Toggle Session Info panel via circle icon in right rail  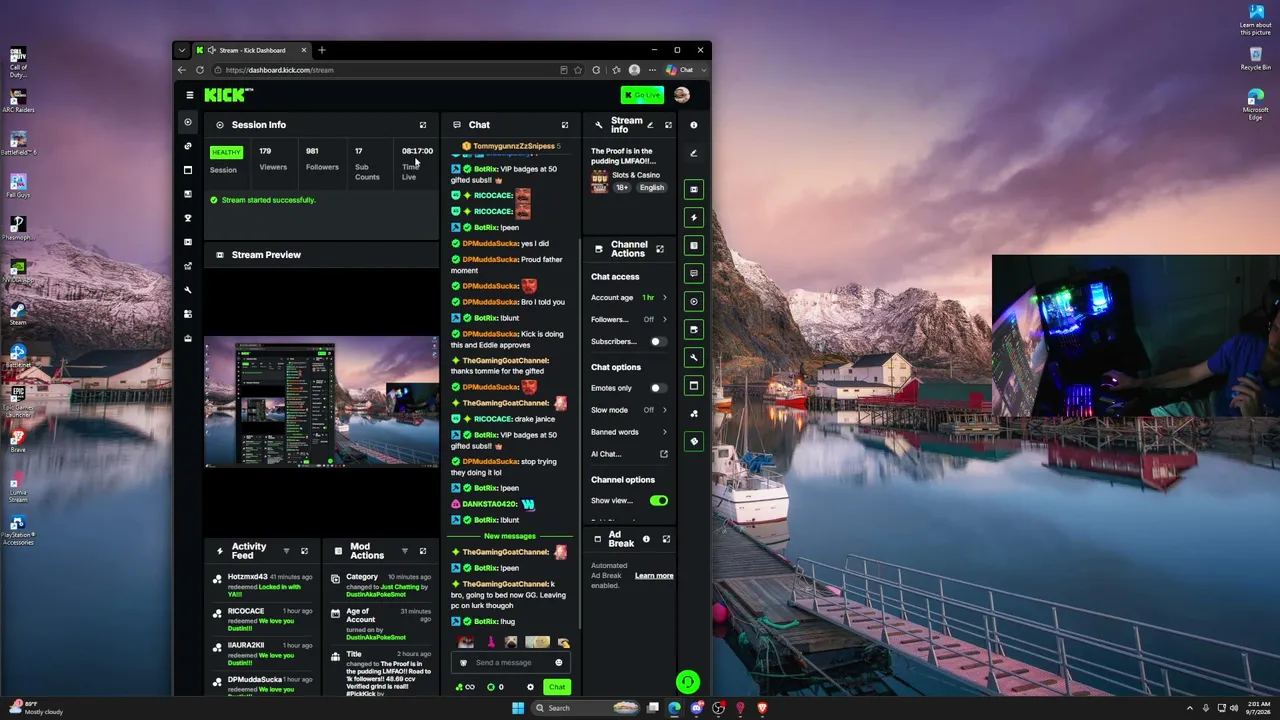[694, 301]
